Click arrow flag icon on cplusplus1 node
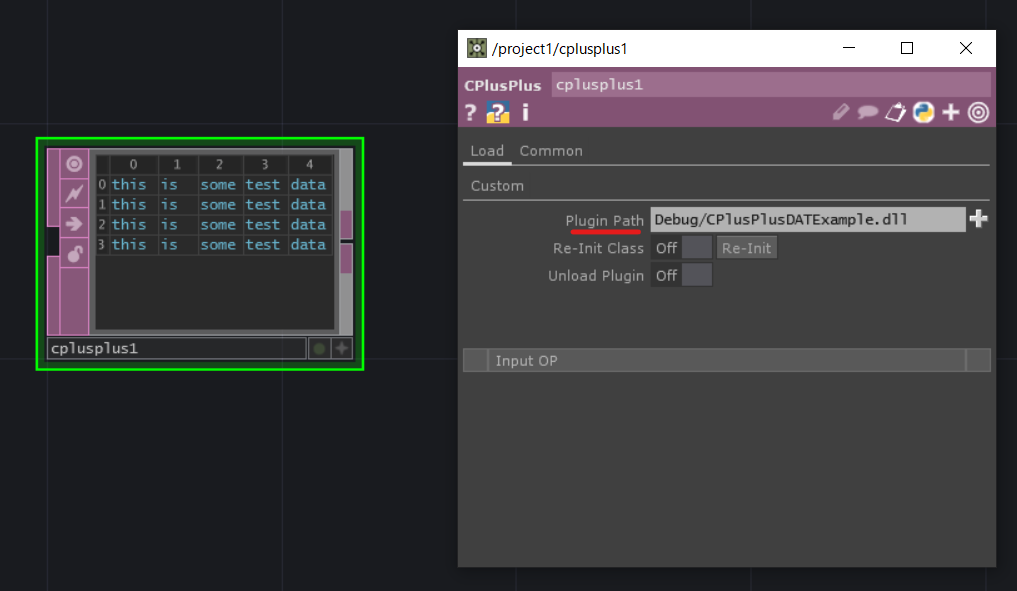The width and height of the screenshot is (1017, 591). tap(75, 224)
